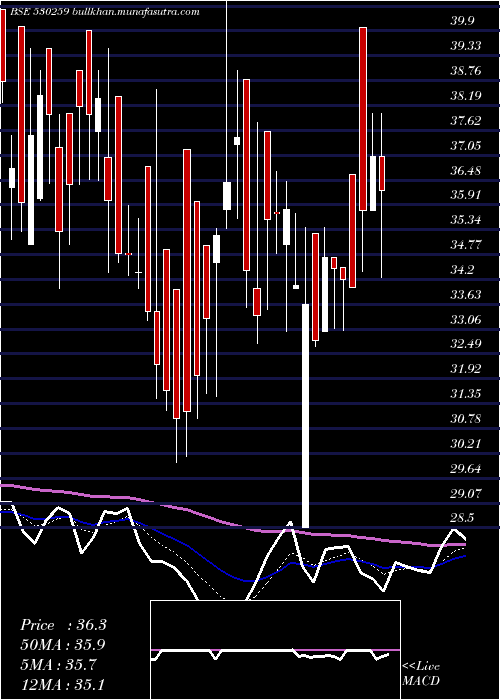Click inside the Live MACD inset chart
Viewport: 500px width, 700px height.
point(275,650)
